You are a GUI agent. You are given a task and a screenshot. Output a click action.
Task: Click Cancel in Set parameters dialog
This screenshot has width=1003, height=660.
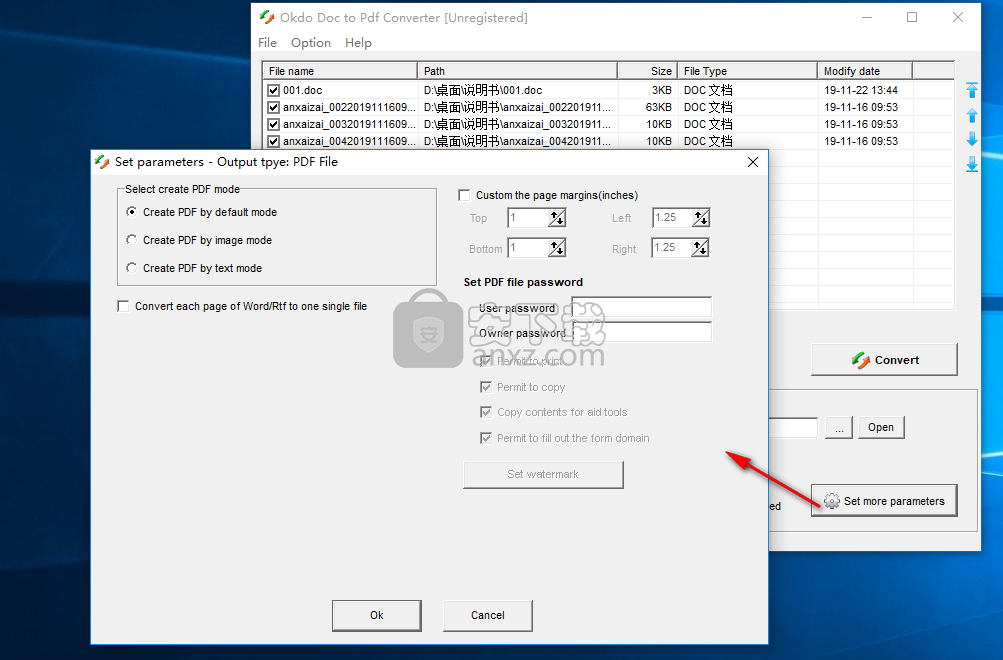(487, 615)
